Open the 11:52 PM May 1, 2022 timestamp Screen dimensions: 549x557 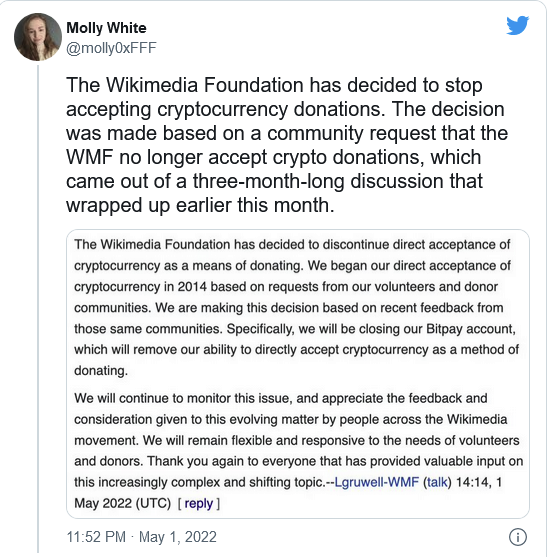(x=141, y=537)
